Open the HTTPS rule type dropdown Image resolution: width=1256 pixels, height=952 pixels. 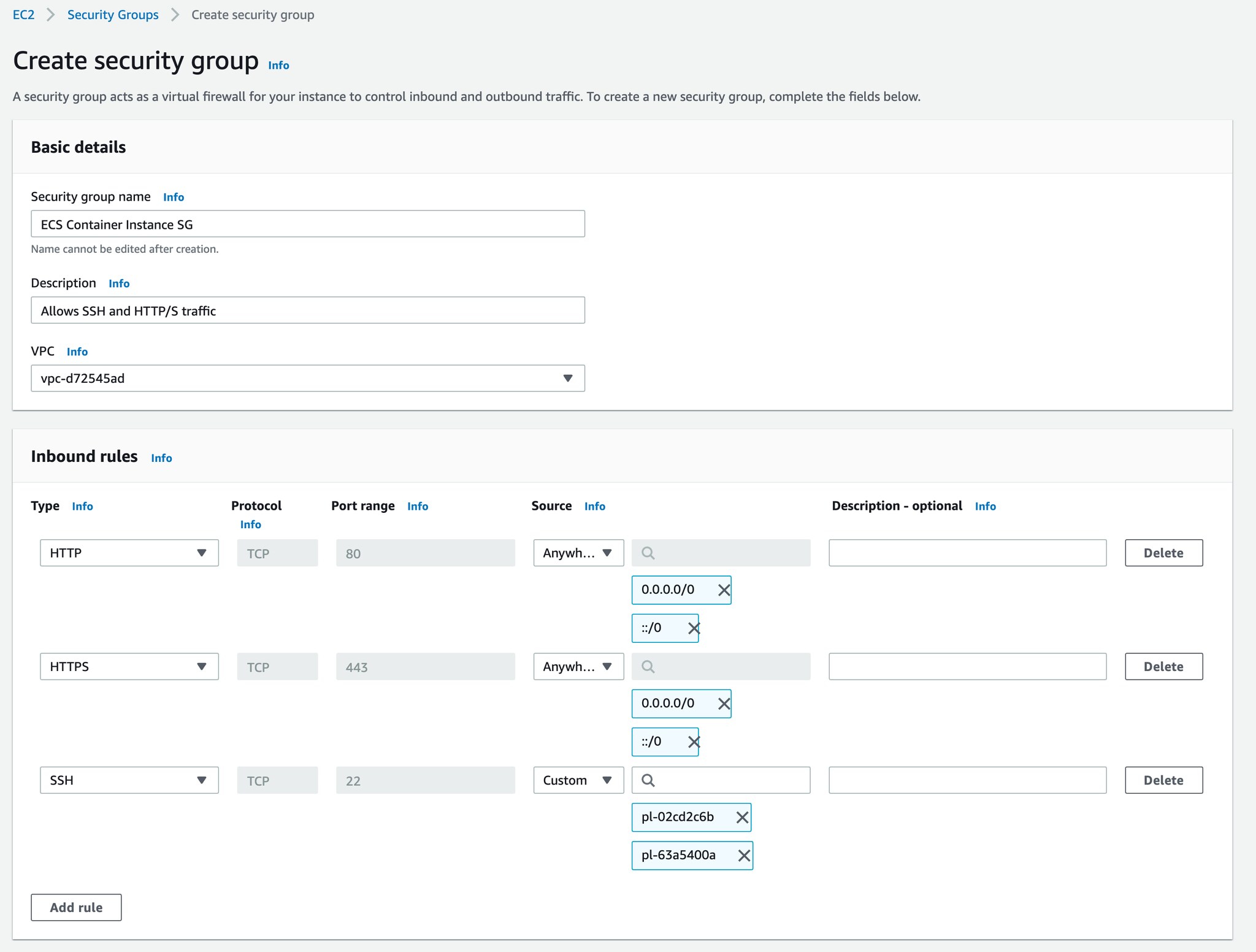click(129, 666)
